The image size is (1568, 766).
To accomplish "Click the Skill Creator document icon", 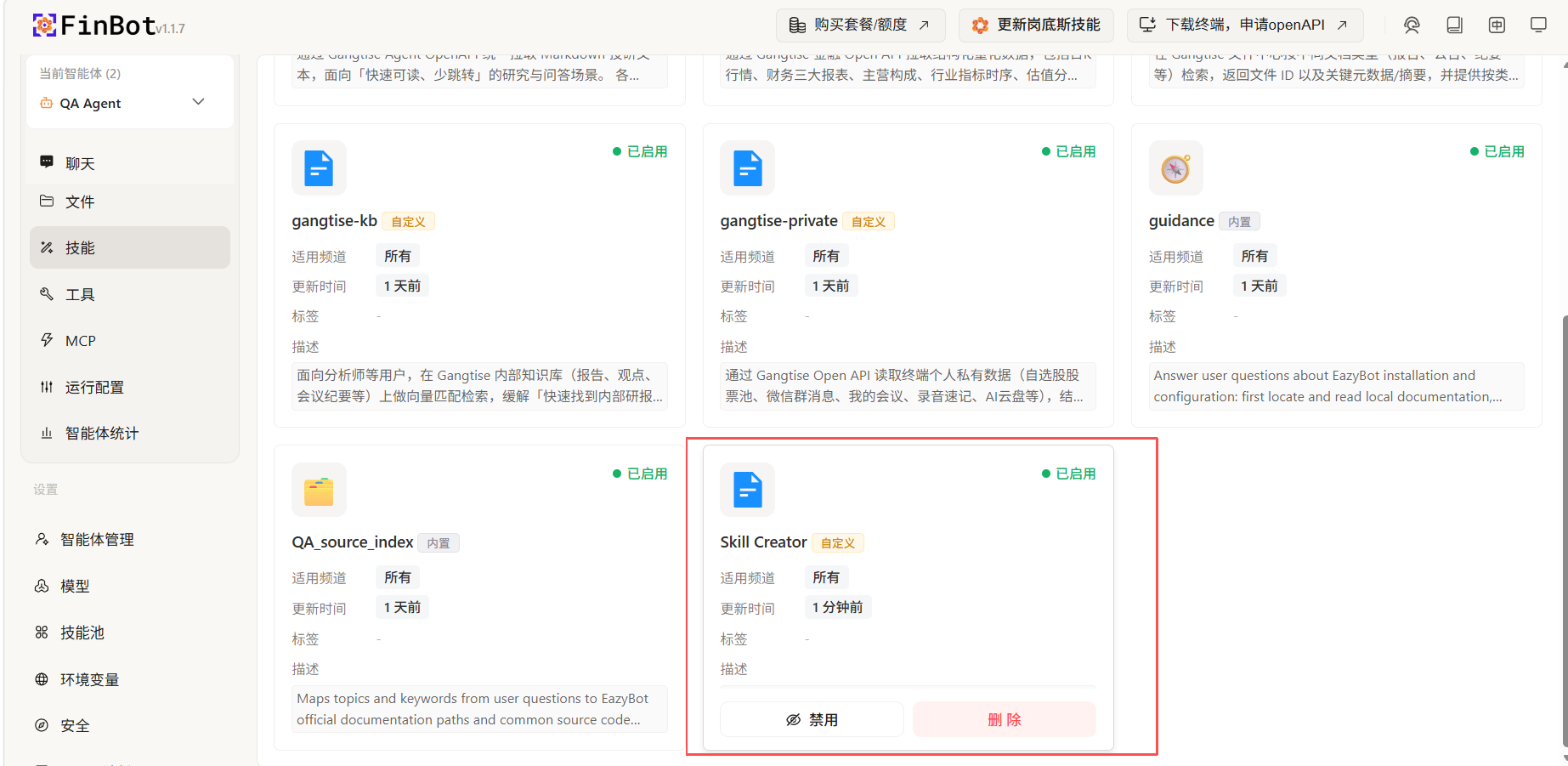I will coord(747,490).
